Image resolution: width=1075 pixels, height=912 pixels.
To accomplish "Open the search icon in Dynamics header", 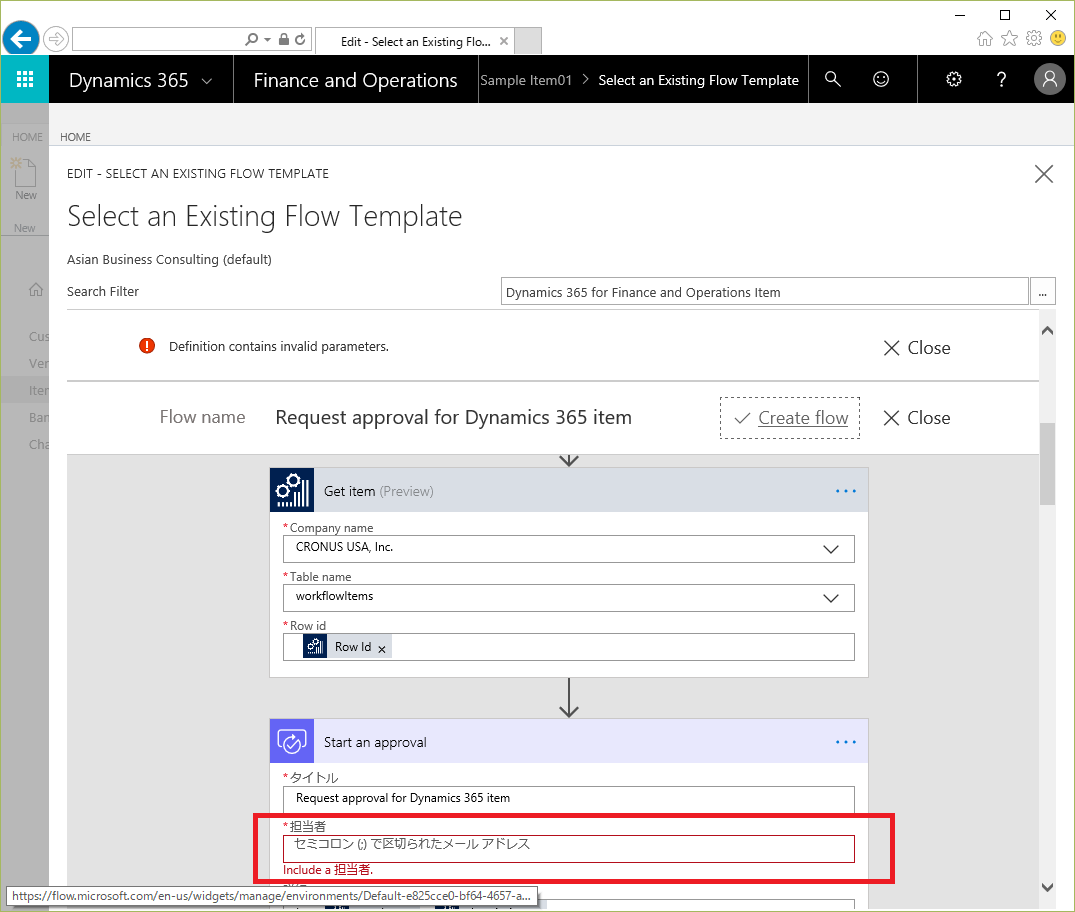I will (832, 80).
